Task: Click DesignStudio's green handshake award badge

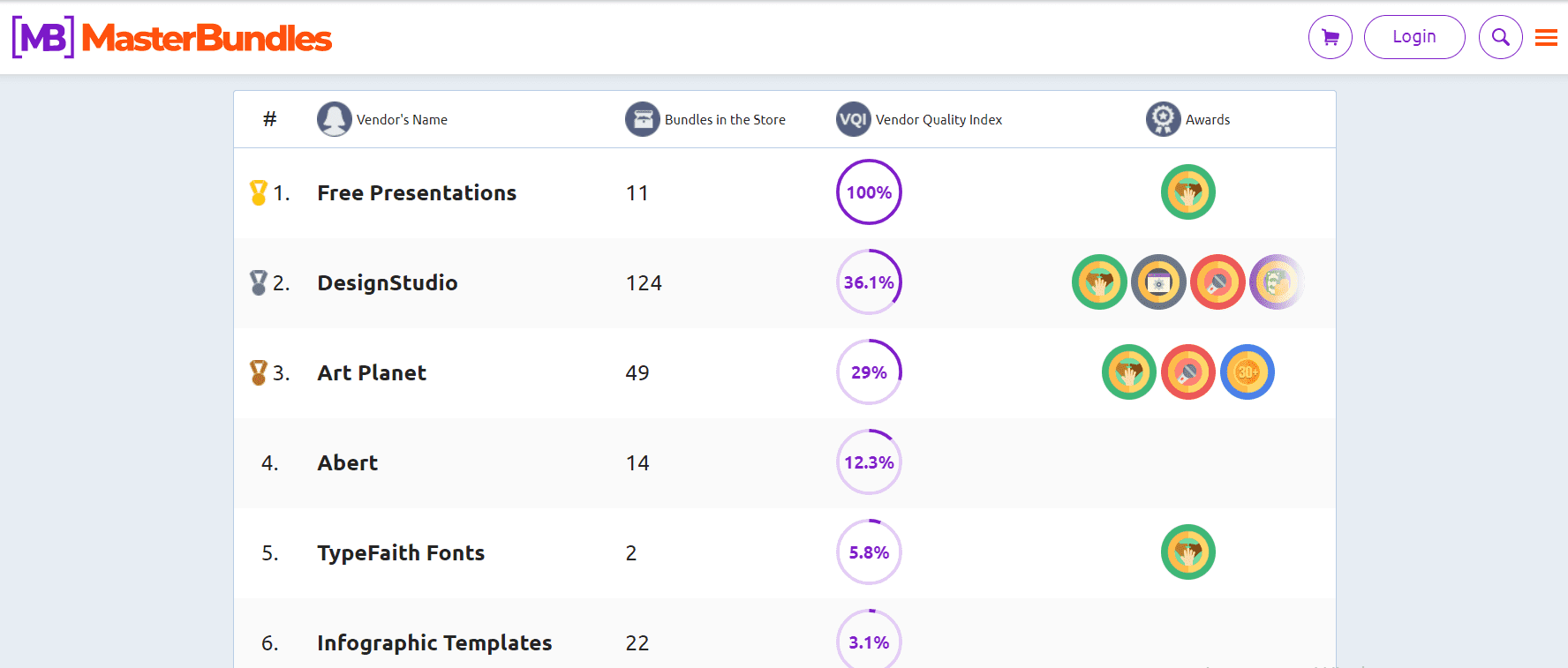Action: (1099, 282)
